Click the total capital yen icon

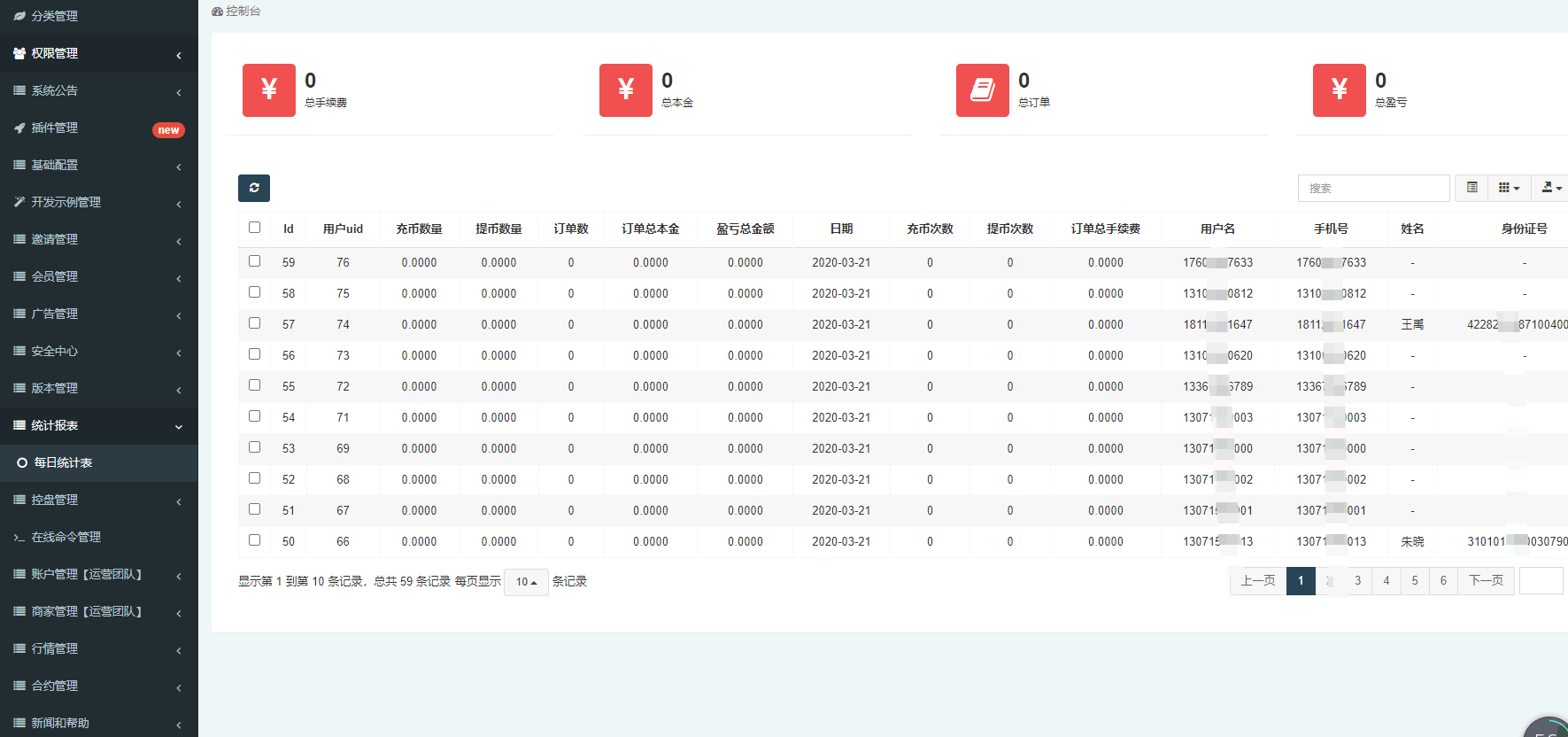[x=625, y=90]
